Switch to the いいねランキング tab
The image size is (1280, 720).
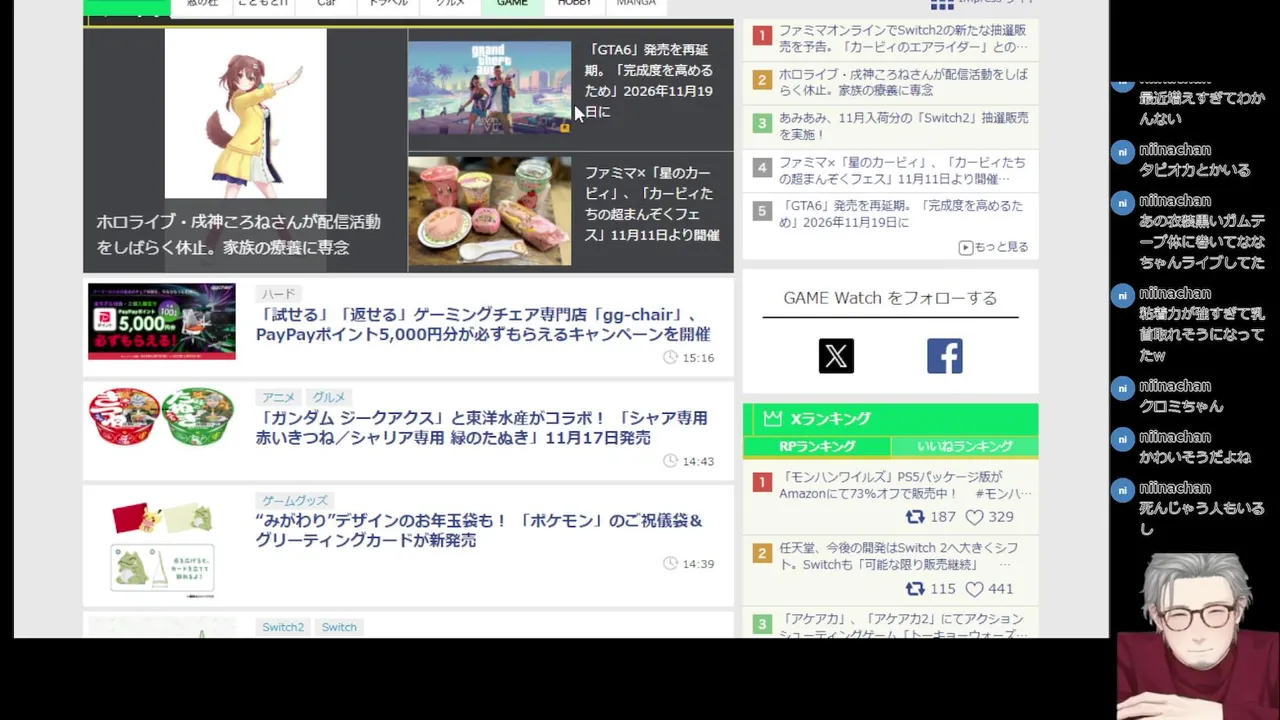click(965, 446)
